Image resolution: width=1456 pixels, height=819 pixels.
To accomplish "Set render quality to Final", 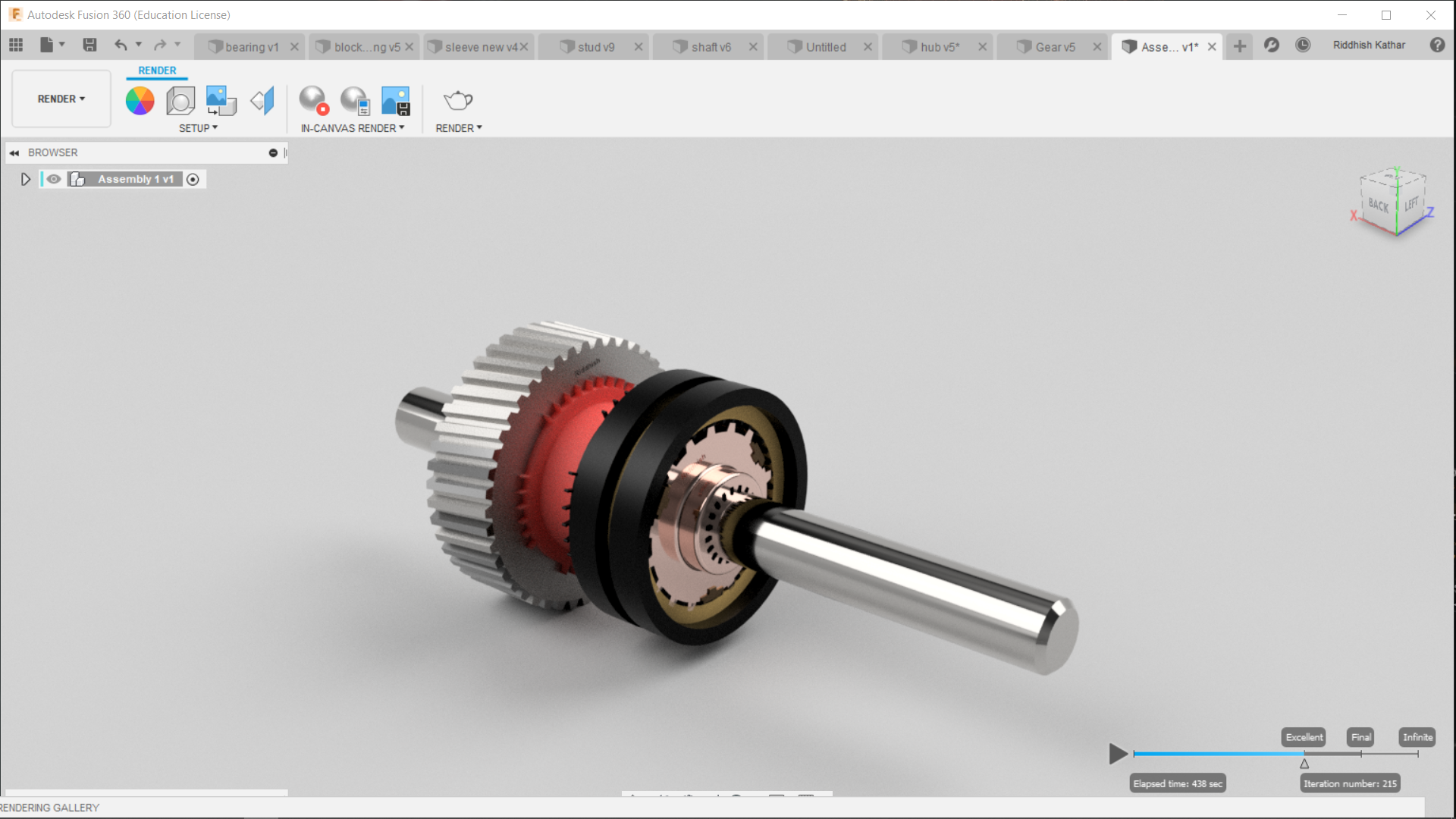I will (1361, 737).
